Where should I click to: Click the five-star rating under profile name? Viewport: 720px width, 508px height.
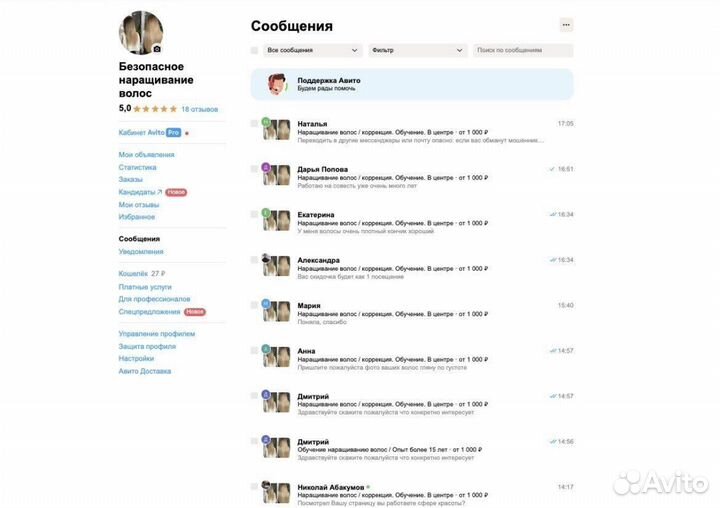coord(155,109)
